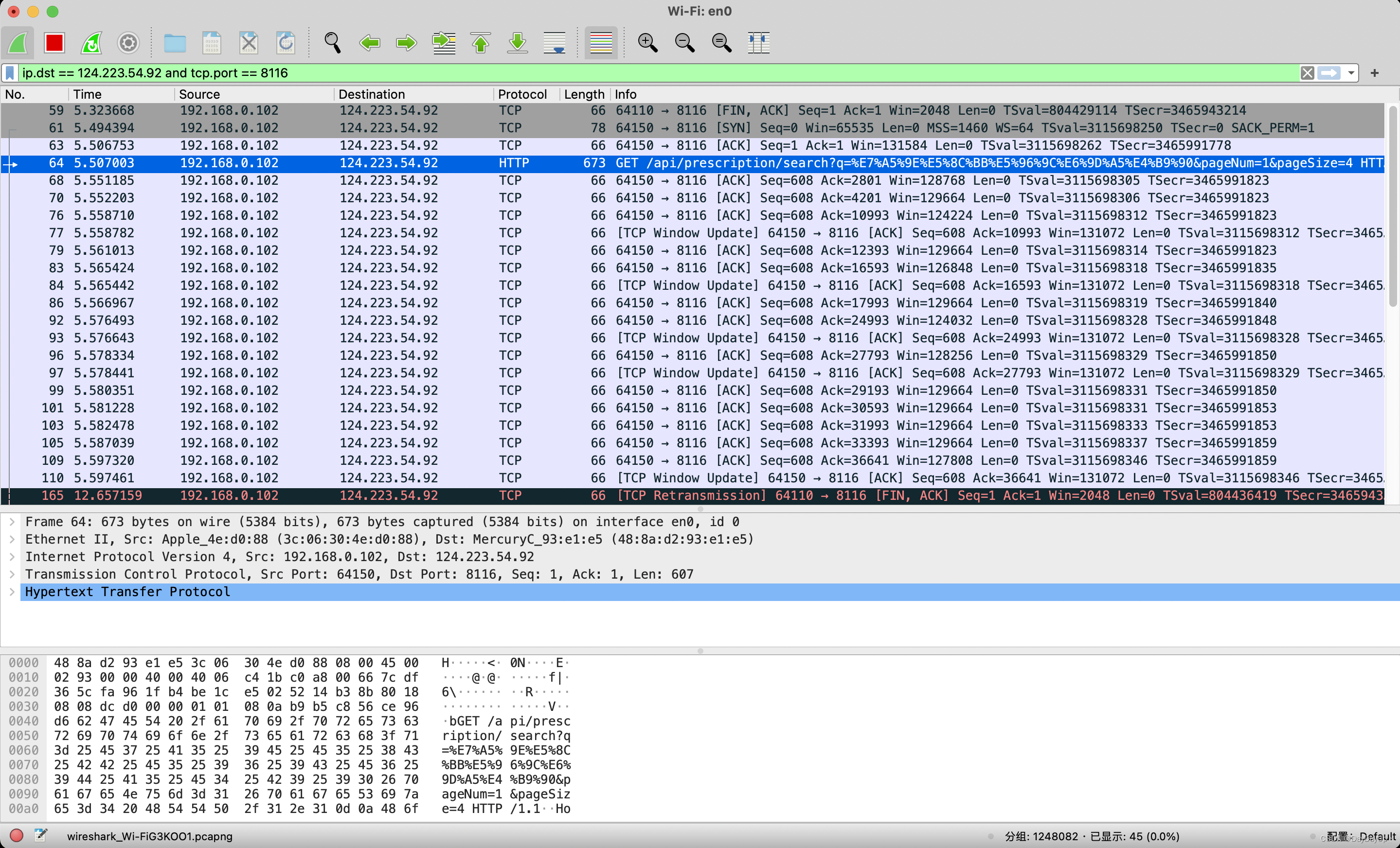
Task: Click the packet list vertical scrollbar
Action: click(1392, 205)
